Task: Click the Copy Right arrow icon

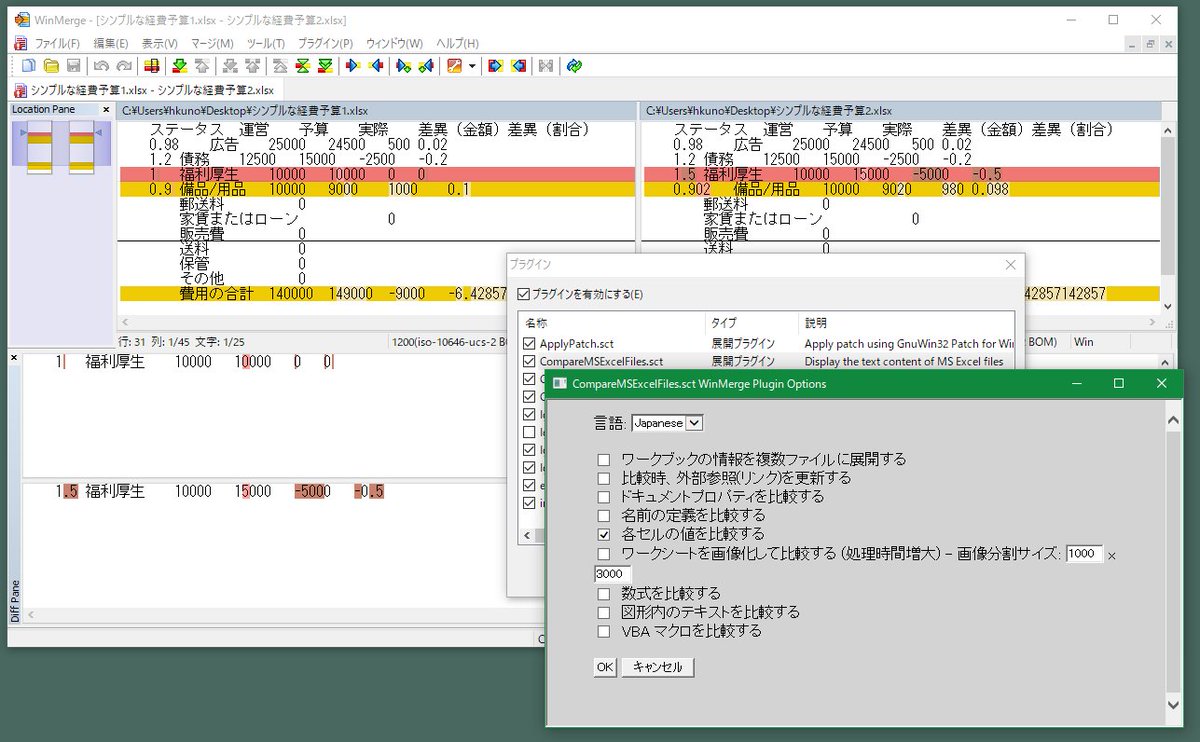Action: 353,66
